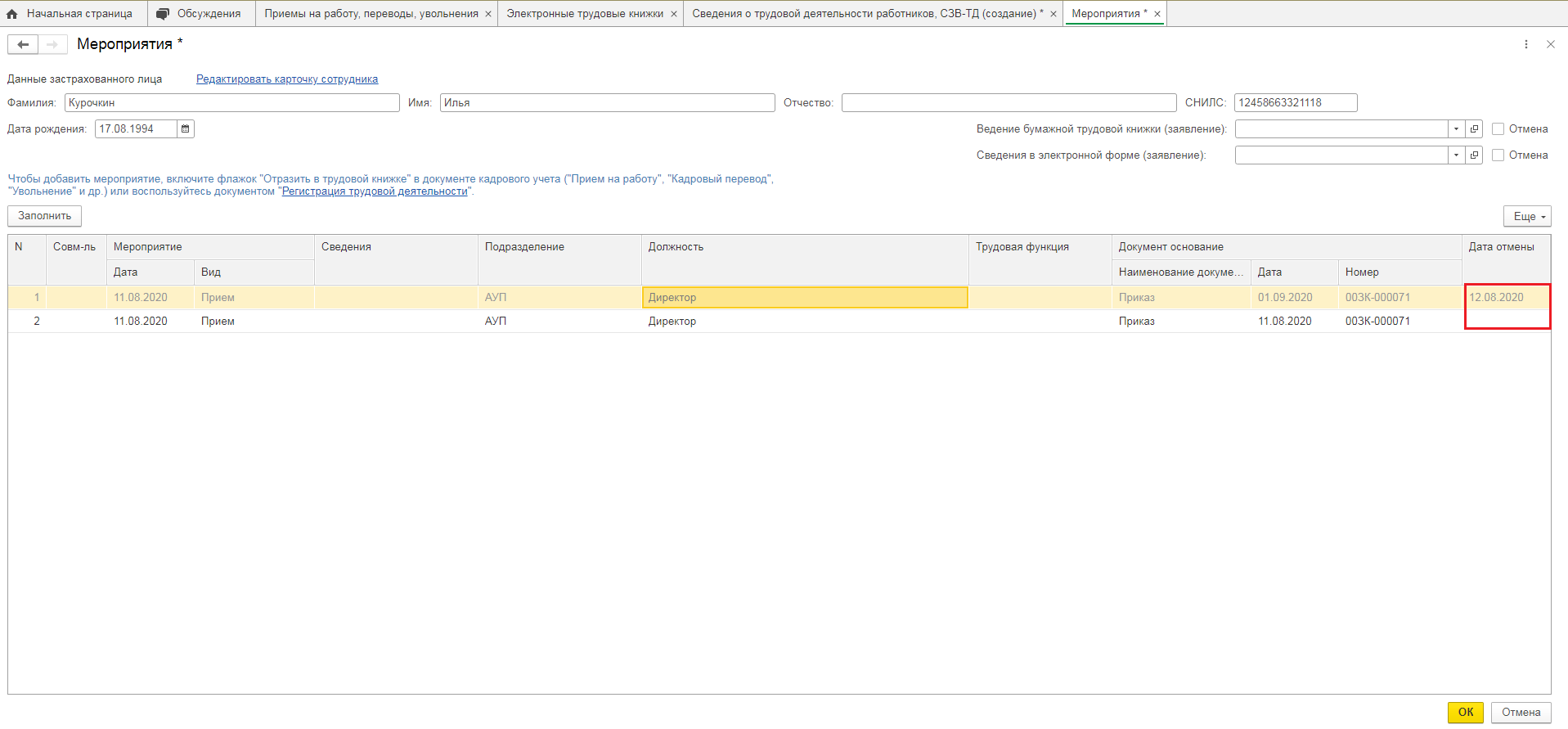1568x729 pixels.
Task: Click the Имя input field
Action: [608, 102]
